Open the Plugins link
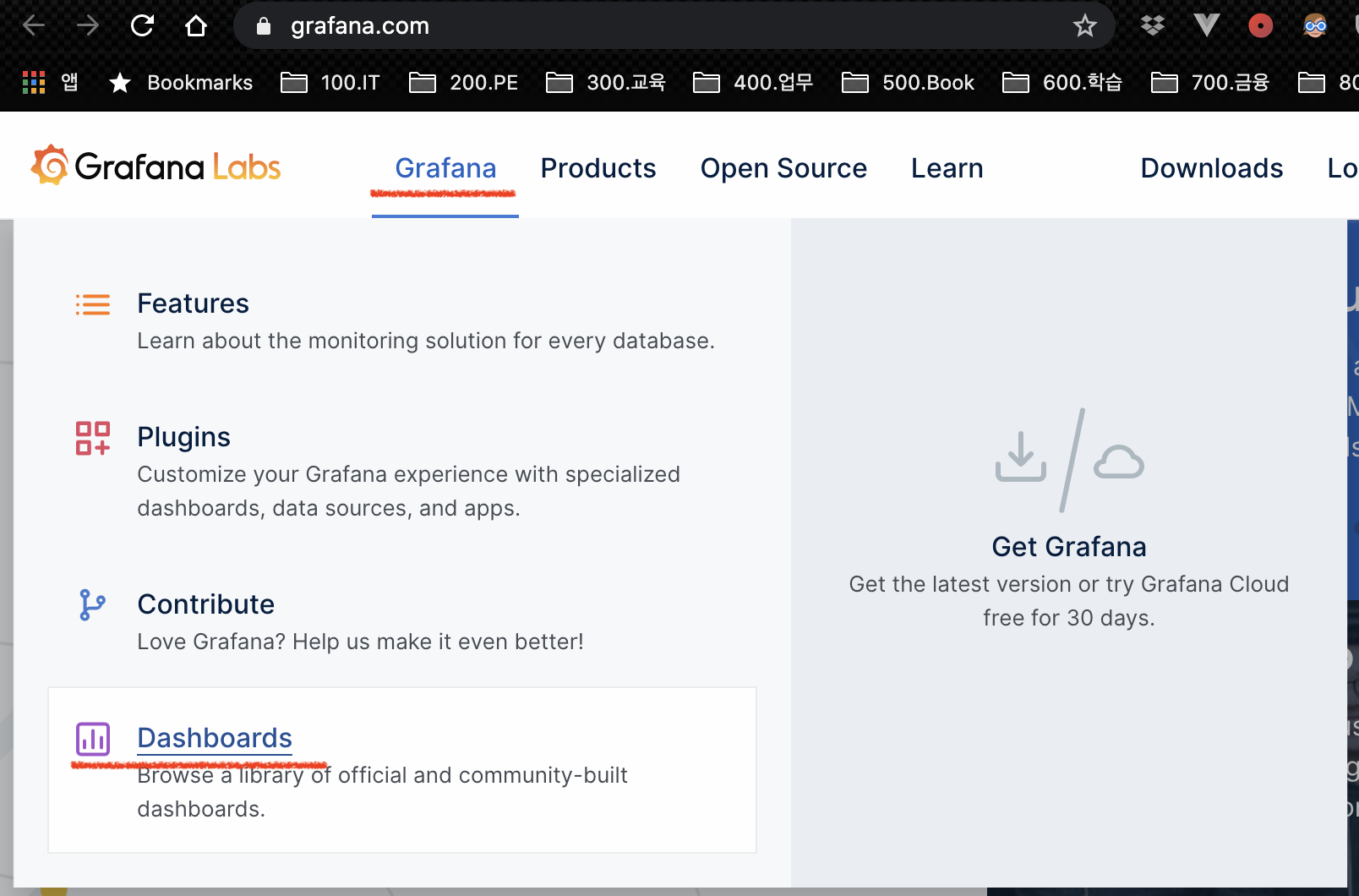The width and height of the screenshot is (1359, 896). click(x=183, y=437)
